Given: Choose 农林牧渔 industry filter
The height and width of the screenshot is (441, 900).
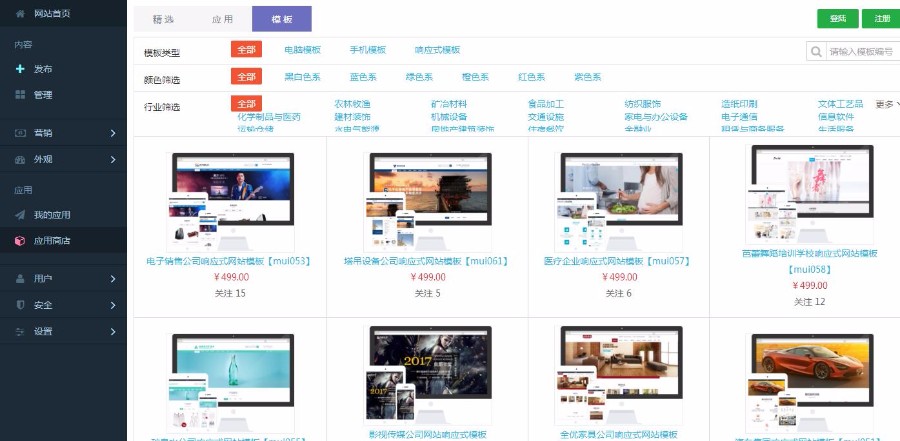Looking at the screenshot, I should pos(352,104).
